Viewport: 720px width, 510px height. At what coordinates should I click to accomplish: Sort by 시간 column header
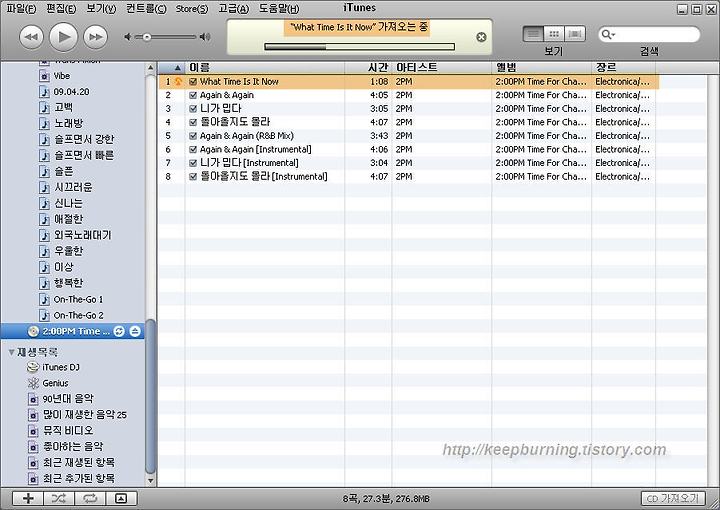[x=368, y=68]
